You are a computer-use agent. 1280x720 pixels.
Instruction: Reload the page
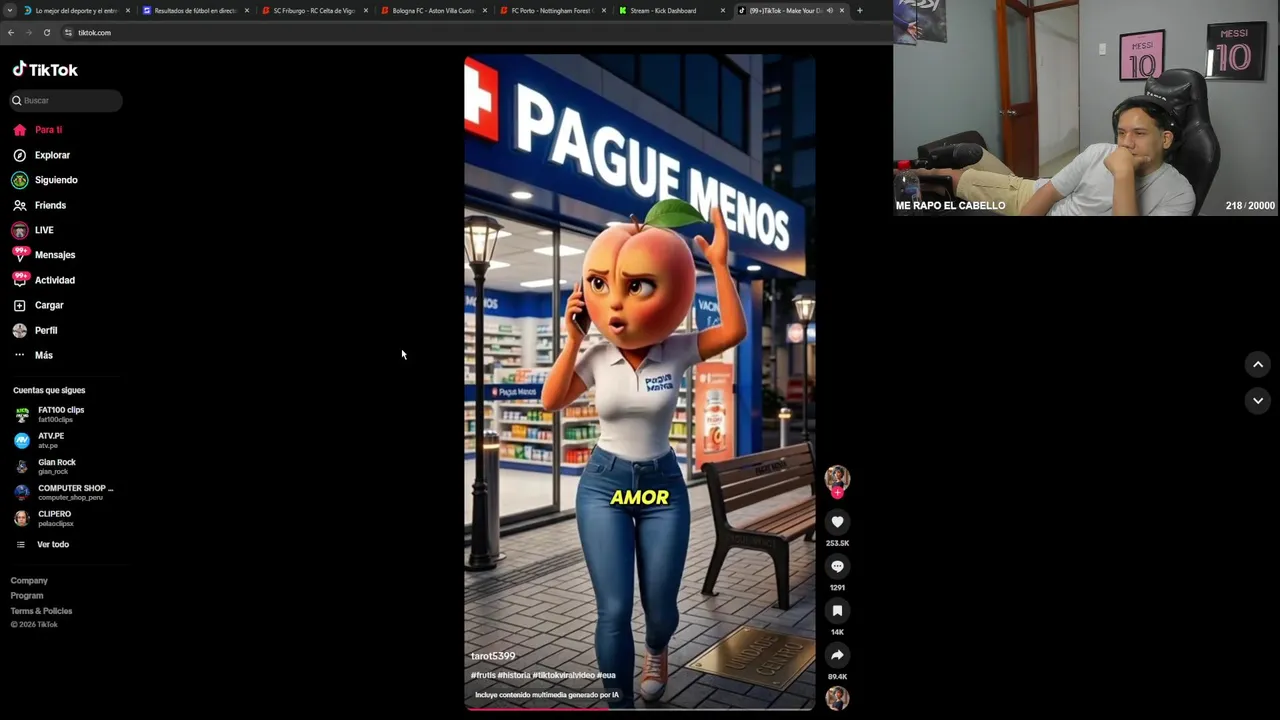tap(47, 32)
